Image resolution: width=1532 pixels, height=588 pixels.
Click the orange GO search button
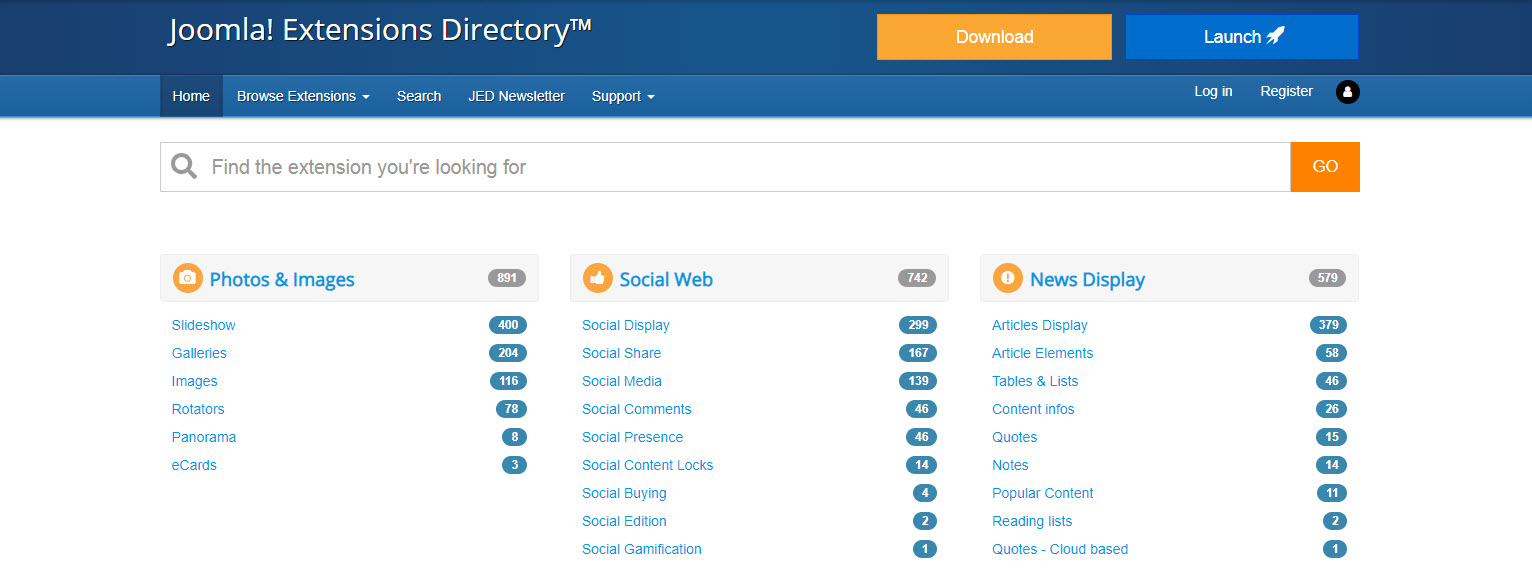click(x=1325, y=167)
